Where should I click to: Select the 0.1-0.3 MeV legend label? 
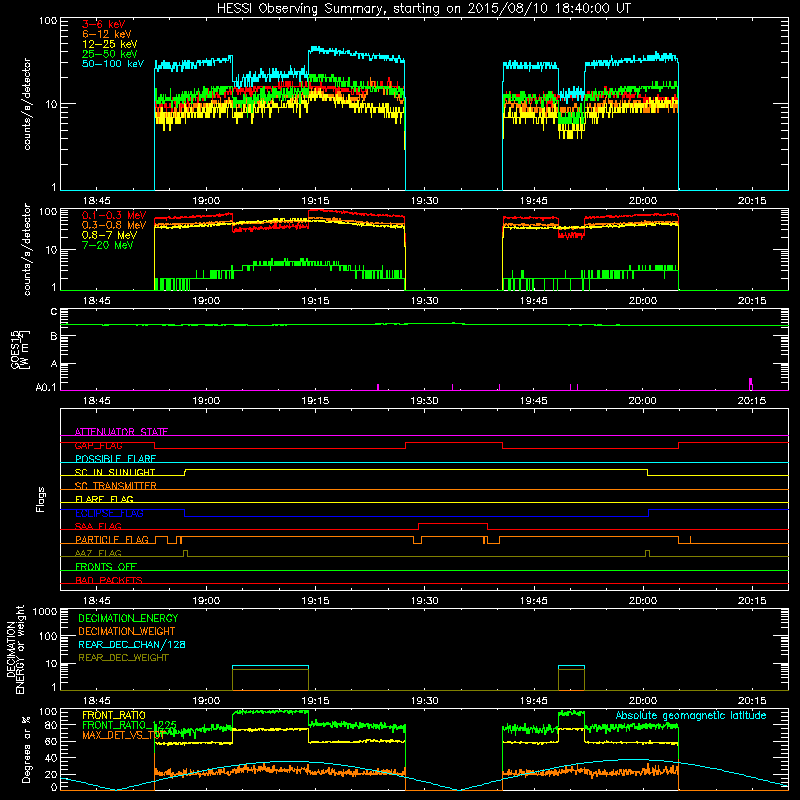pos(114,215)
